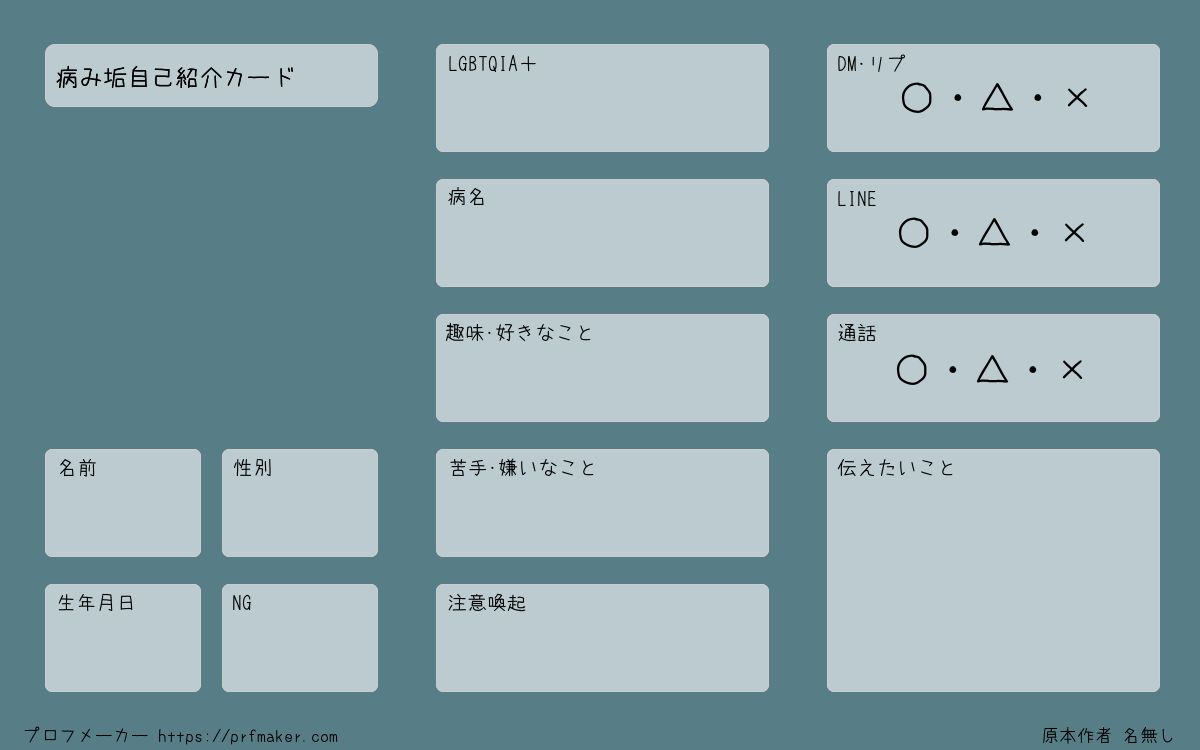This screenshot has width=1200, height=750.
Task: Click the large 伝えたいこと box
Action: pyautogui.click(x=993, y=570)
